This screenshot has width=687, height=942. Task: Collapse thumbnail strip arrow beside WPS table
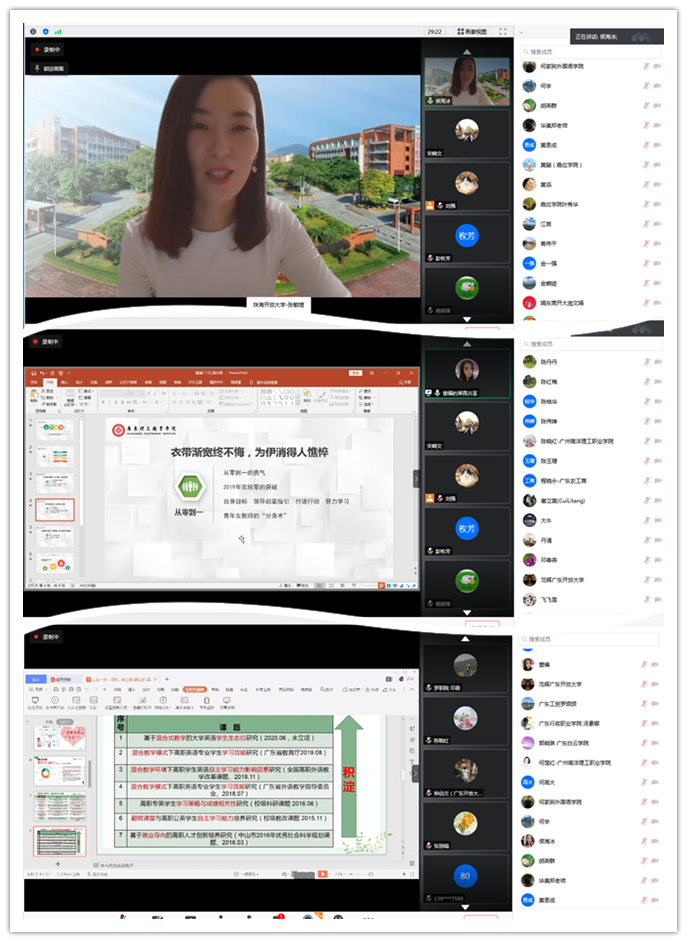417,774
